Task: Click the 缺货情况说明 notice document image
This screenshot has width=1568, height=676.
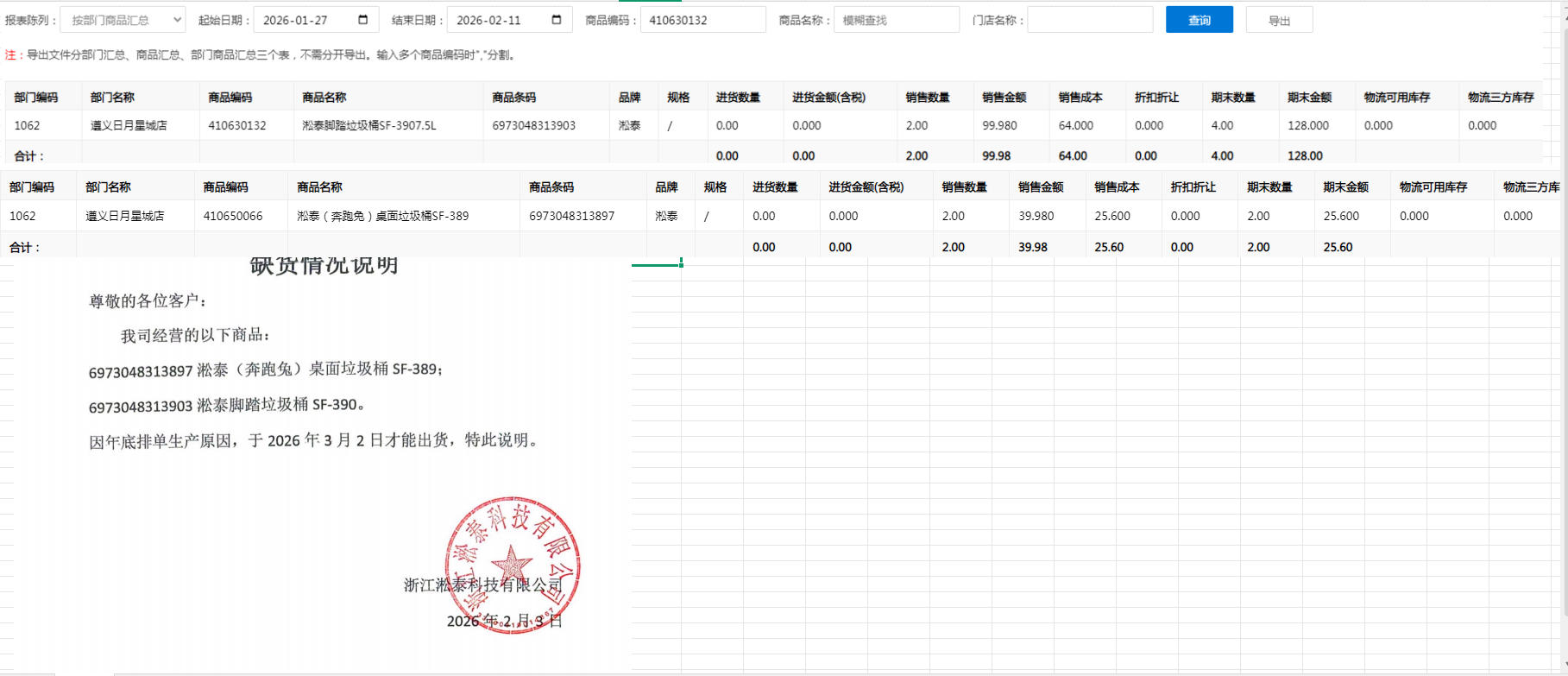Action: 323,432
